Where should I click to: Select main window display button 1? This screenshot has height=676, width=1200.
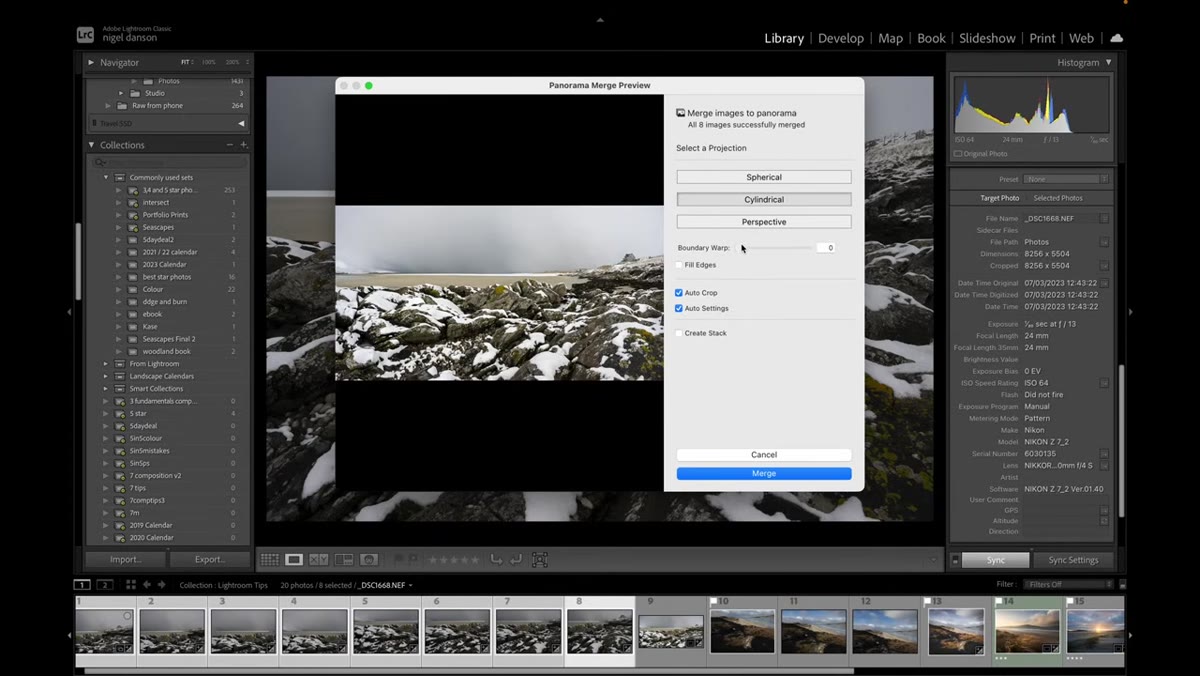pyautogui.click(x=82, y=585)
